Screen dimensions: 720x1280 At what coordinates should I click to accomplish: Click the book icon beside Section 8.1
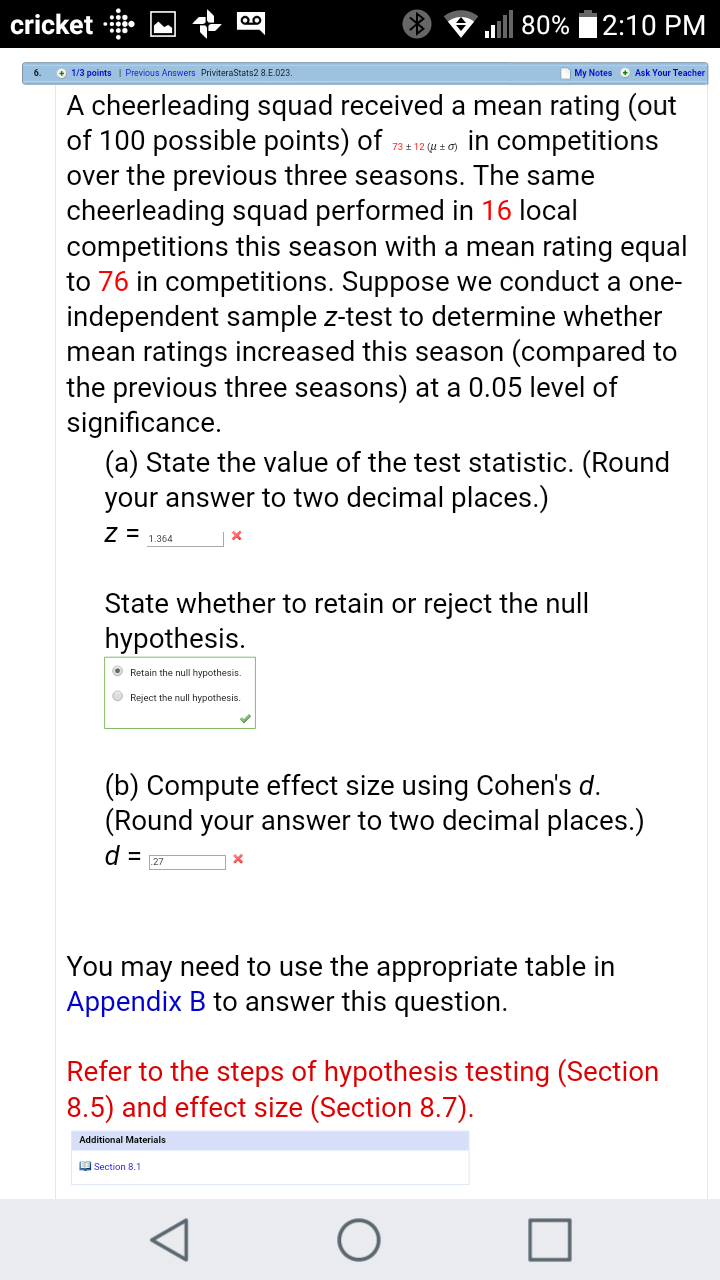pyautogui.click(x=85, y=1167)
